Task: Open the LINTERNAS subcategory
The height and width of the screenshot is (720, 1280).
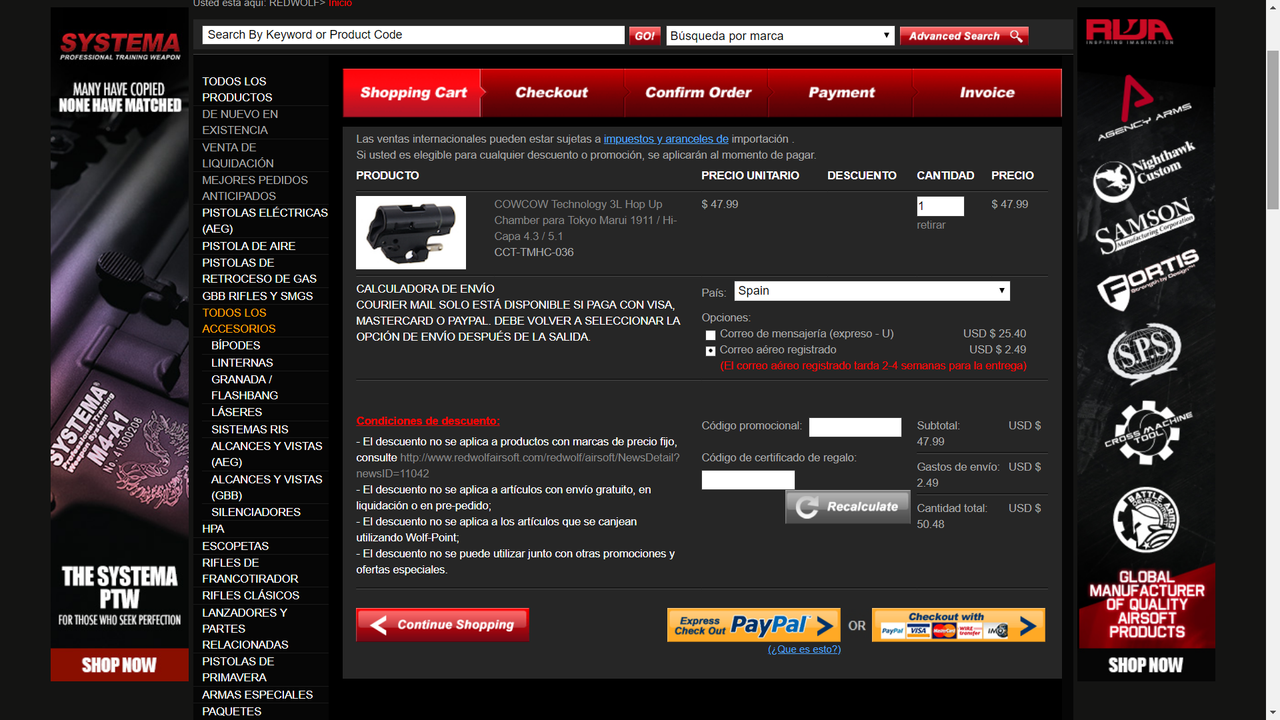Action: coord(242,363)
